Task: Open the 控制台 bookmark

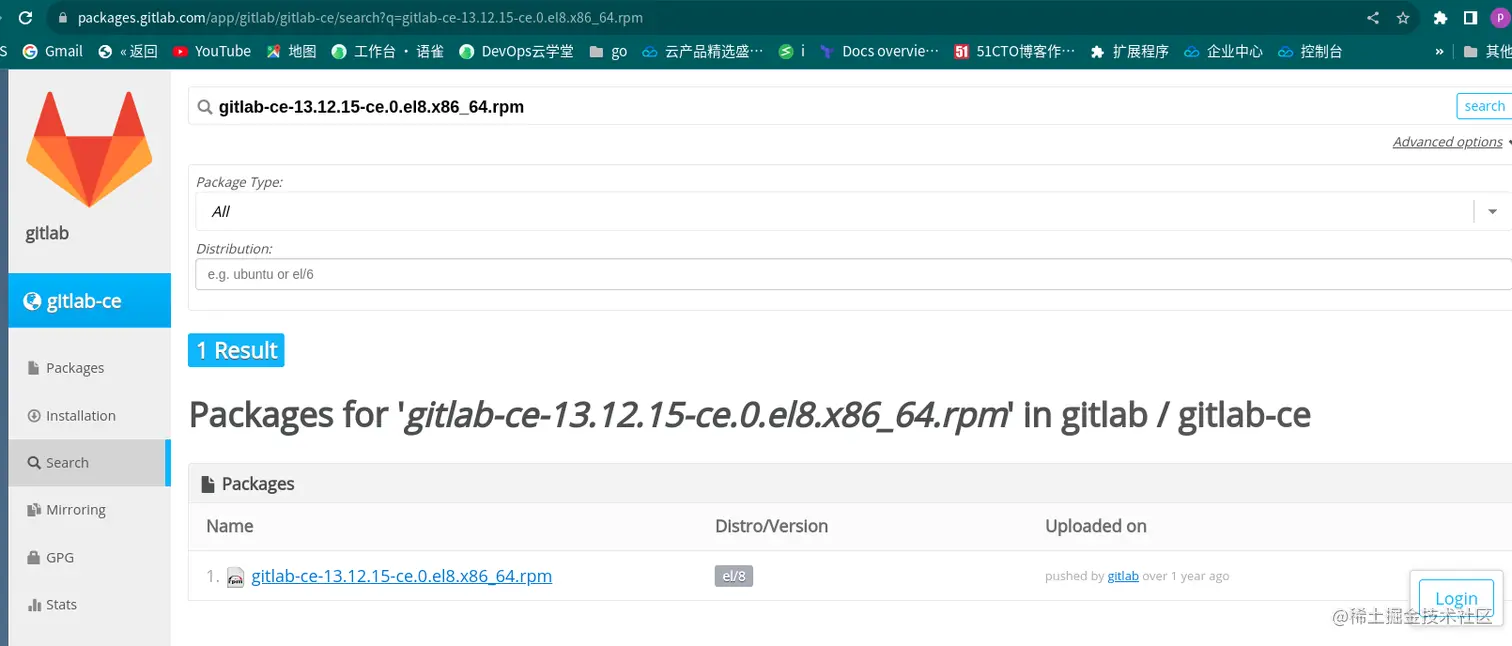Action: (x=1309, y=51)
